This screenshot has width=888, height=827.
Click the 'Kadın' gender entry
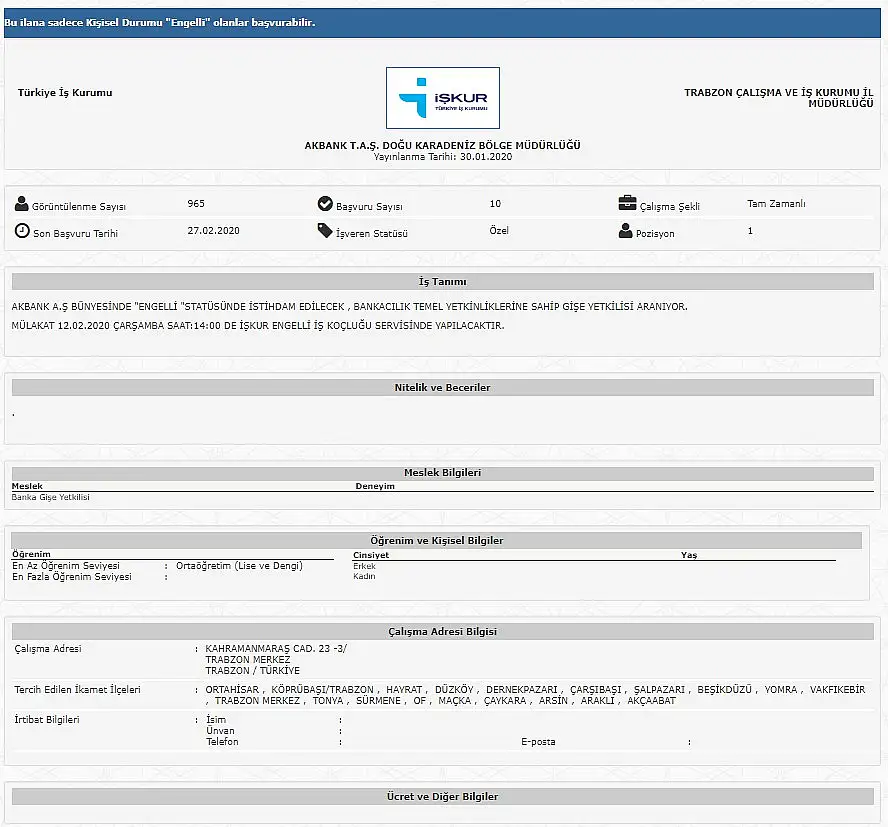tap(364, 576)
